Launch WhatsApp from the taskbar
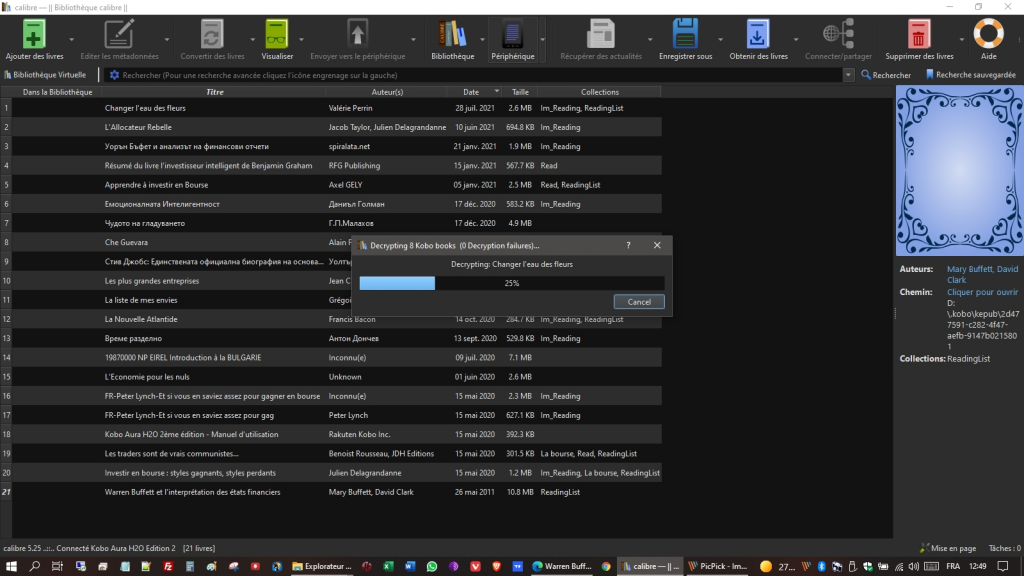 [432, 566]
